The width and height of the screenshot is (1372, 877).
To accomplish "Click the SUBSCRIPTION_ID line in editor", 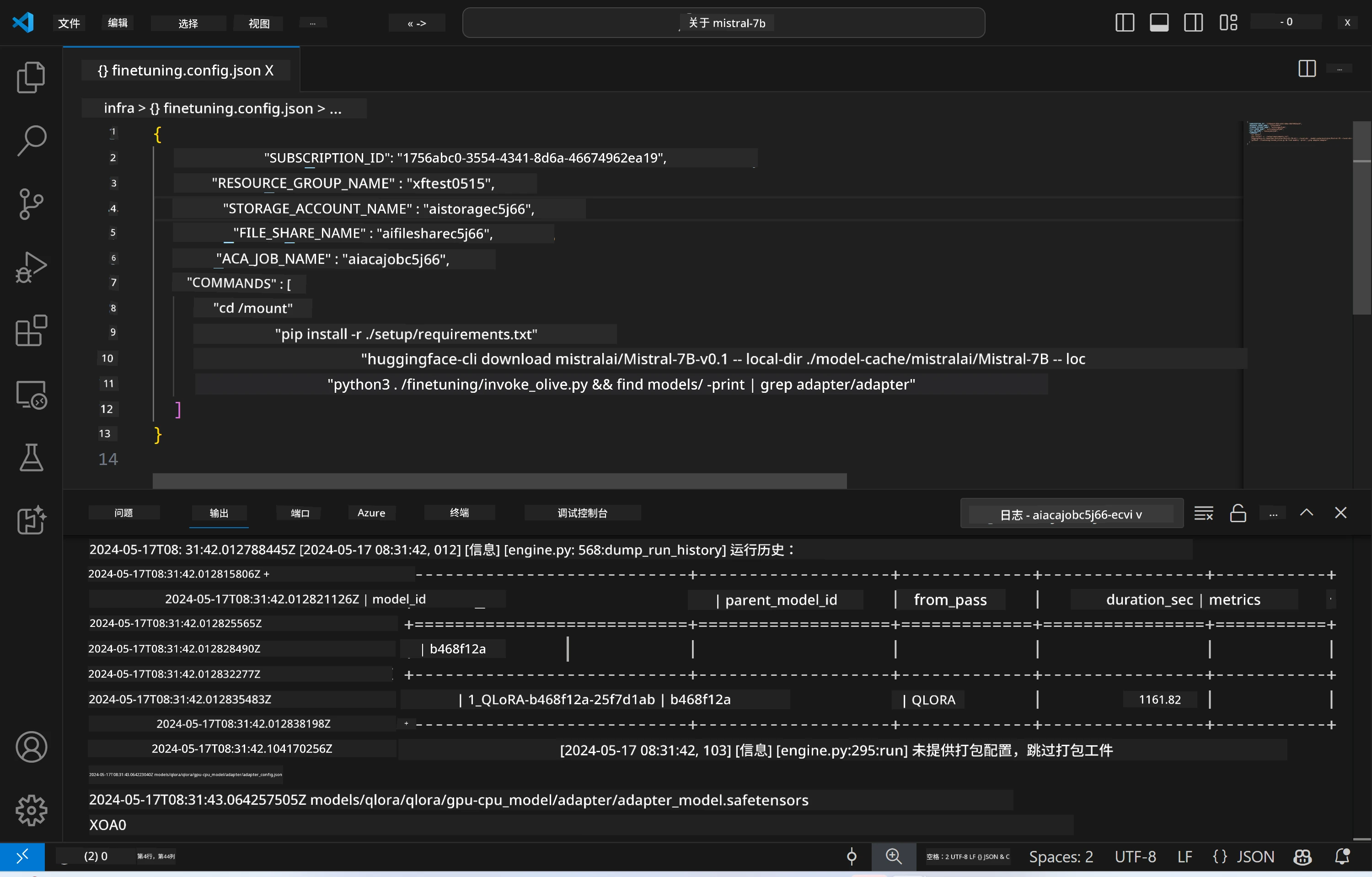I will pyautogui.click(x=465, y=158).
